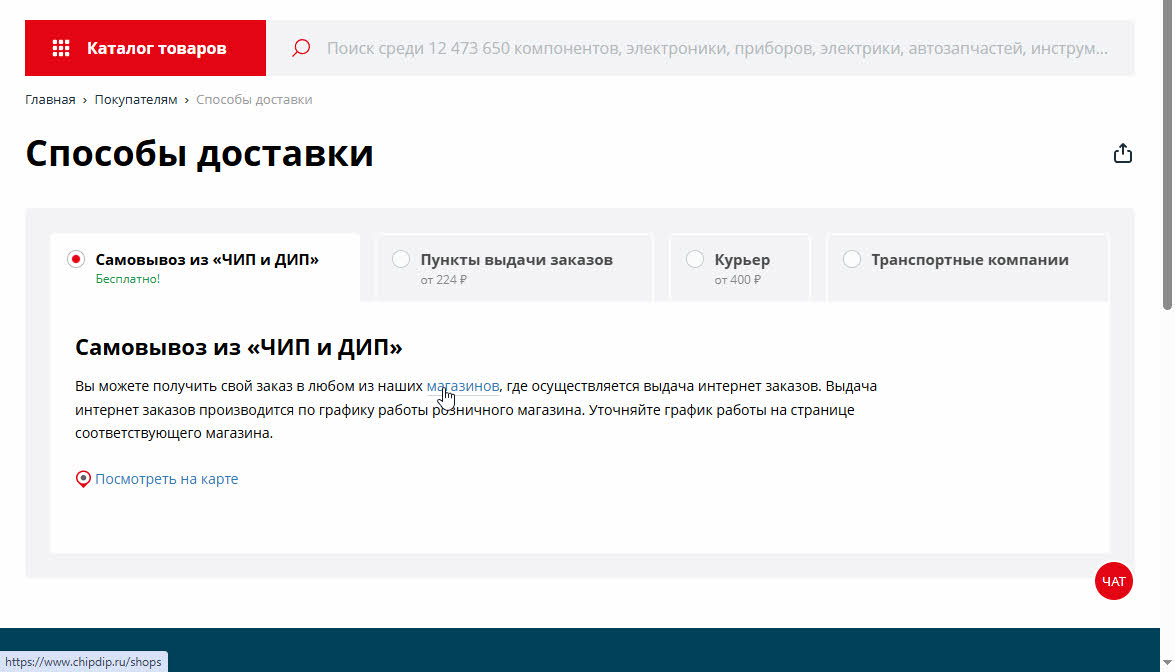Click the scrollbar down arrow
The image size is (1175, 672).
point(1168,663)
